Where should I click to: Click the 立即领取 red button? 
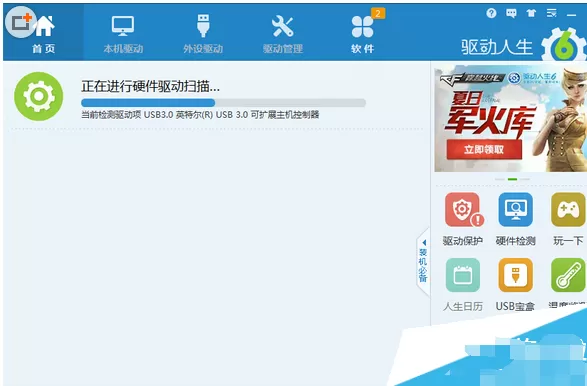pyautogui.click(x=484, y=150)
